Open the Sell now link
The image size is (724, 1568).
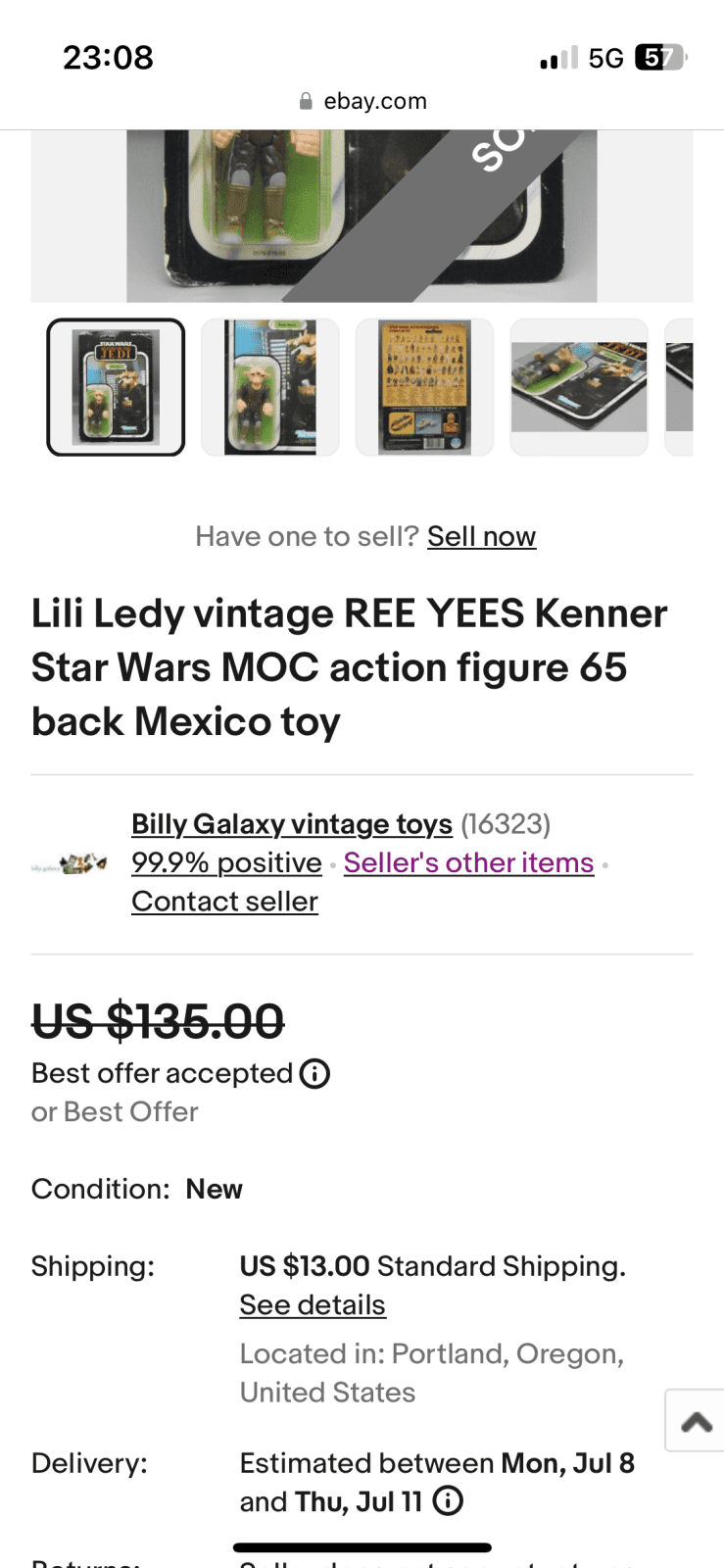click(481, 537)
